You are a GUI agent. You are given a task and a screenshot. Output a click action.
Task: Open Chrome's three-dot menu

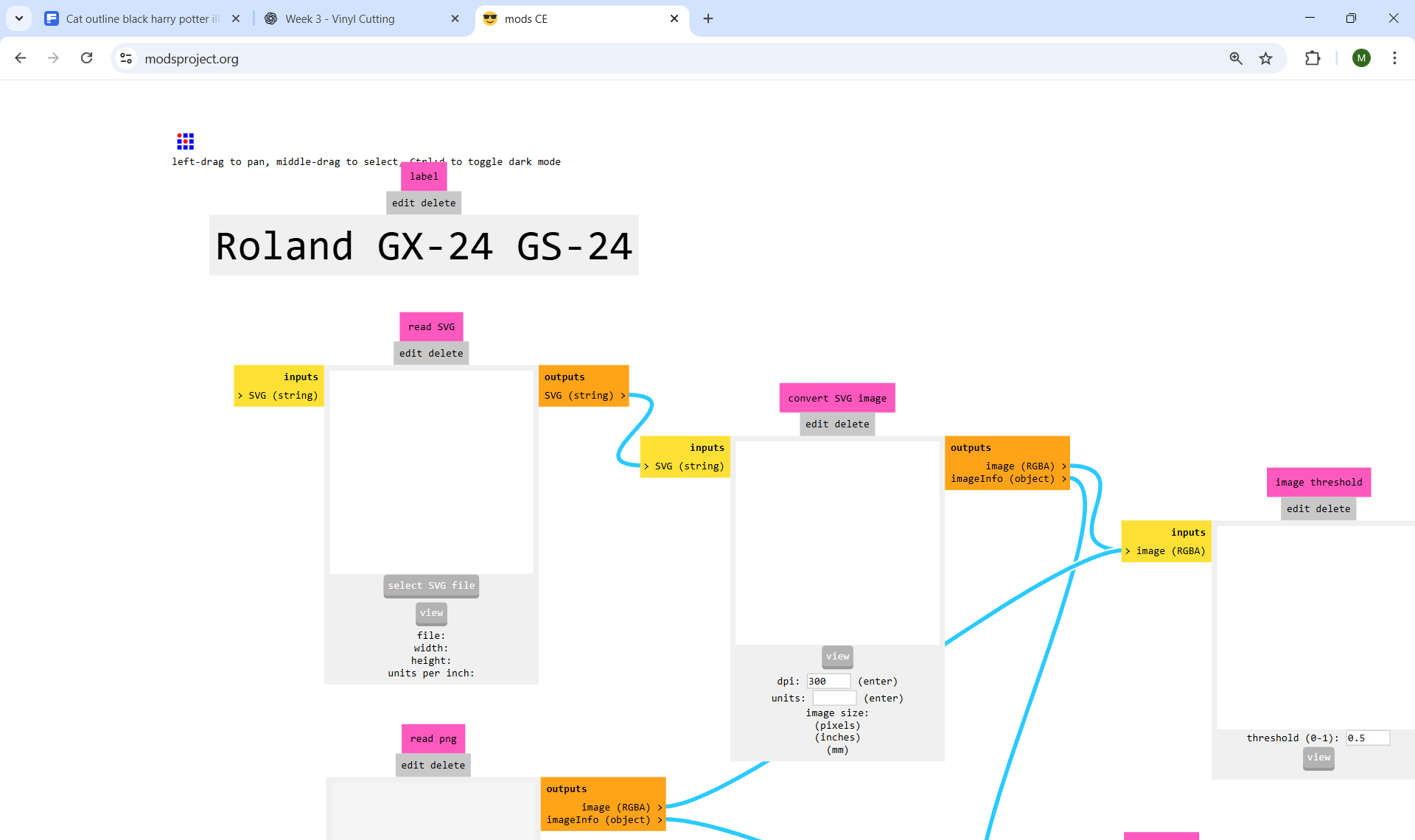(1394, 58)
